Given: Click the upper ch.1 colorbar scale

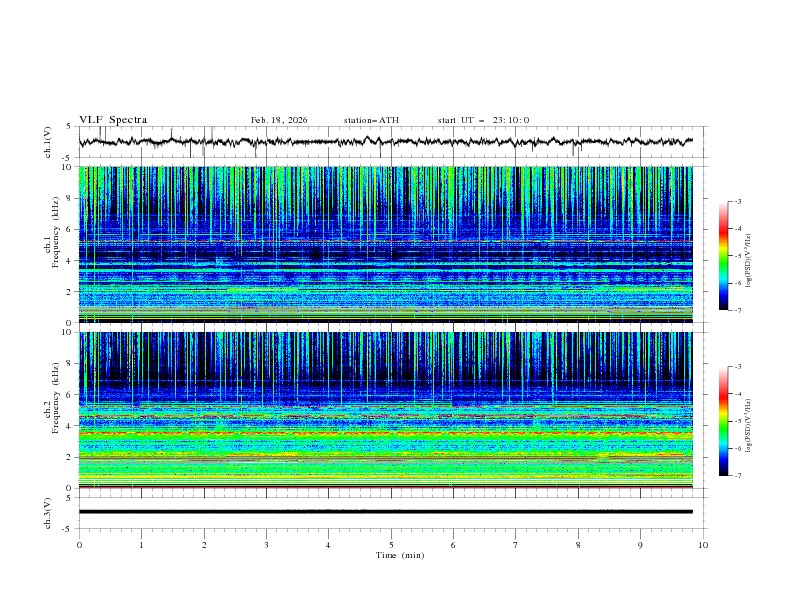Looking at the screenshot, I should click(723, 256).
